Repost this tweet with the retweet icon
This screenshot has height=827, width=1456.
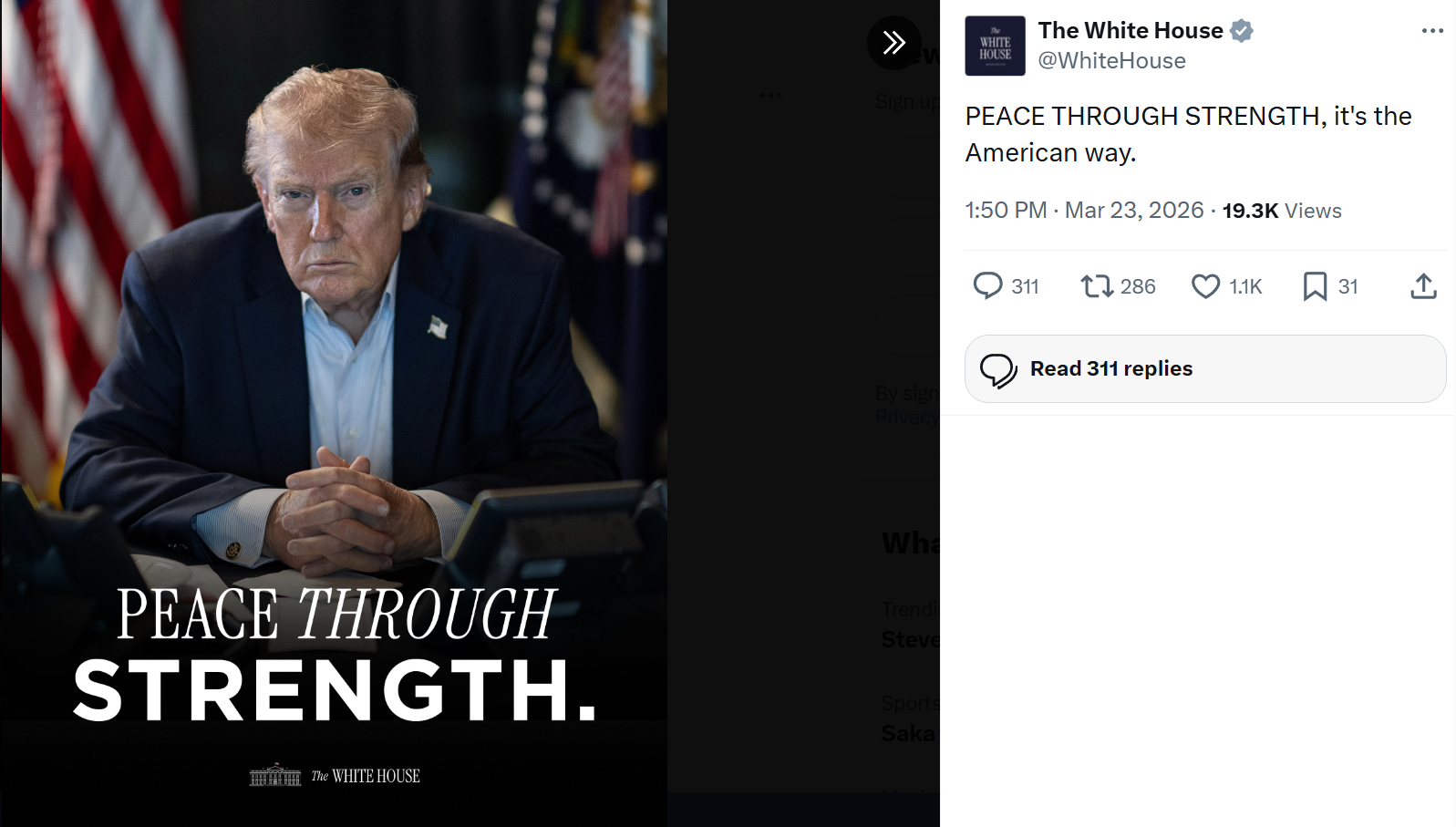(1097, 286)
